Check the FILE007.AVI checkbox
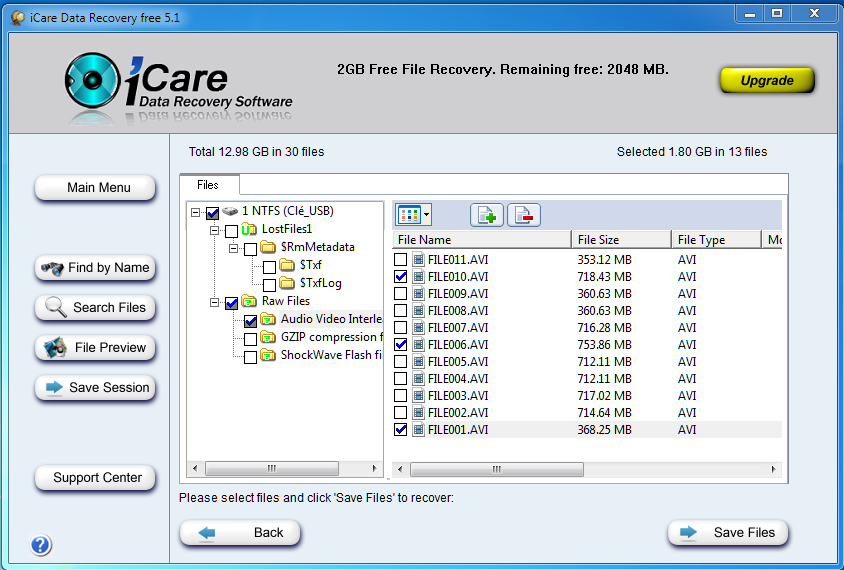Viewport: 844px width, 570px height. [x=400, y=327]
